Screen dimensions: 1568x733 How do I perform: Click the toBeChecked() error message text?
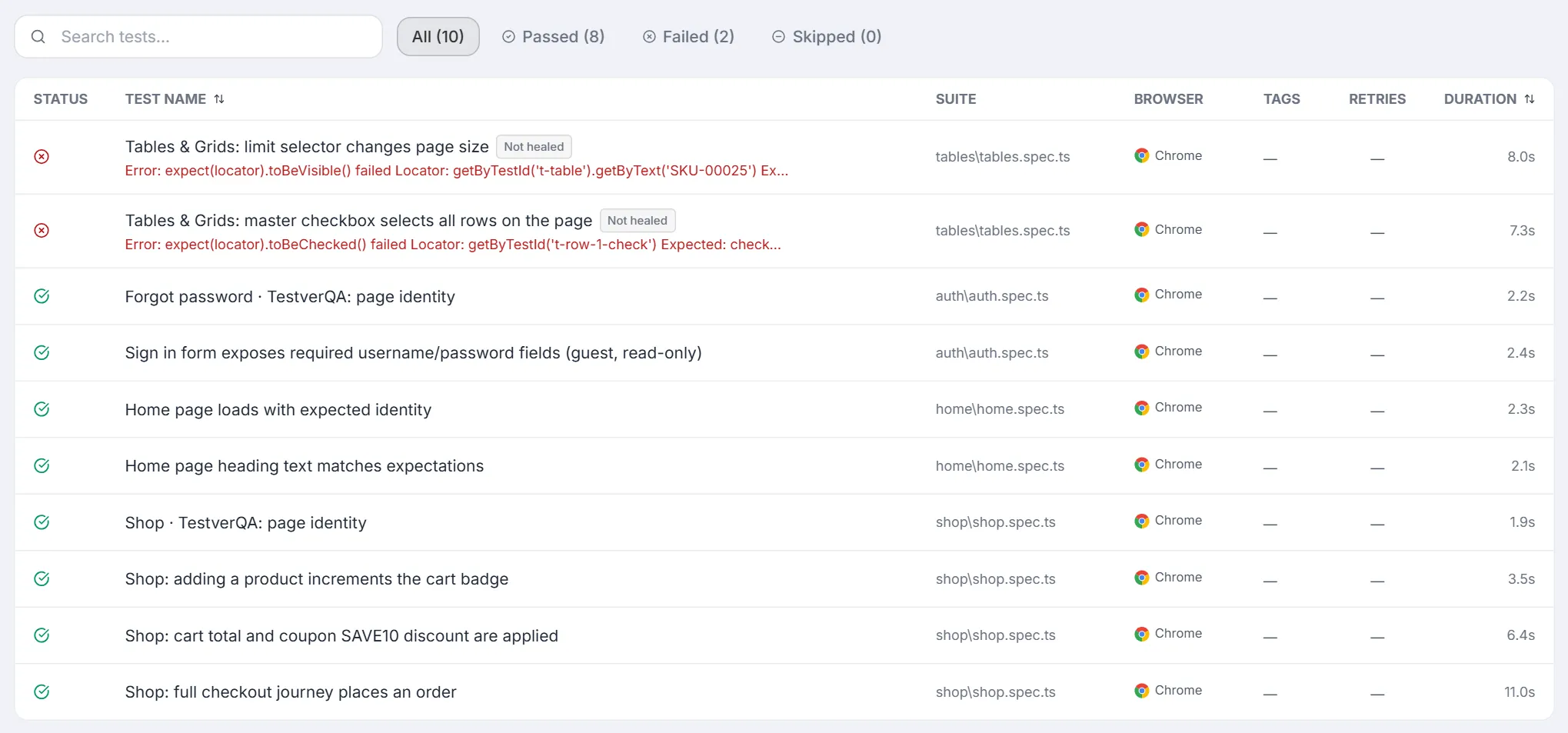(x=453, y=245)
